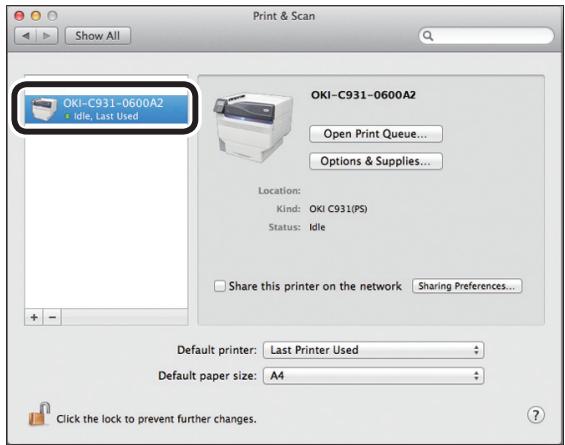The width and height of the screenshot is (565, 445).
Task: Open Print Queue for the printer
Action: click(x=376, y=134)
